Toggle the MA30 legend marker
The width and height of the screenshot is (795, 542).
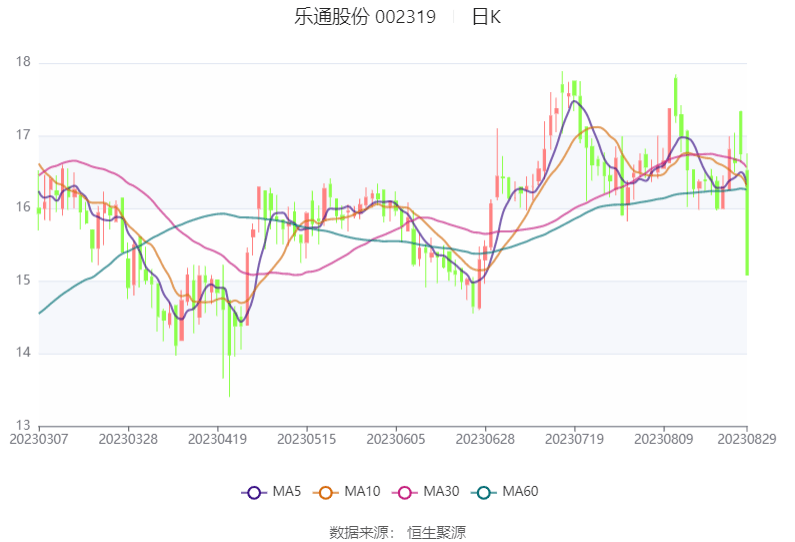pyautogui.click(x=404, y=492)
